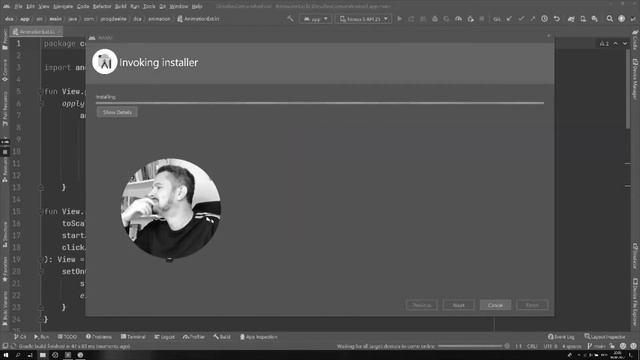Click the stop square icon in toolbar
The image size is (640, 360).
click(x=482, y=19)
